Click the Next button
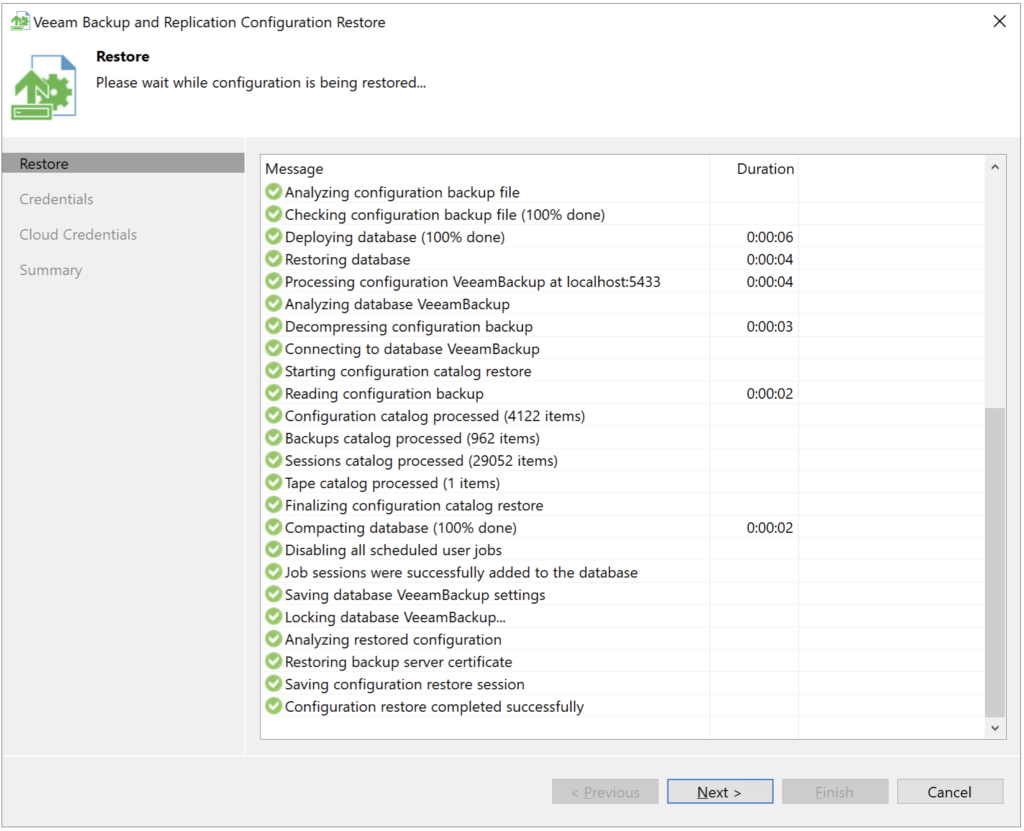The height and width of the screenshot is (831, 1024). (x=720, y=792)
